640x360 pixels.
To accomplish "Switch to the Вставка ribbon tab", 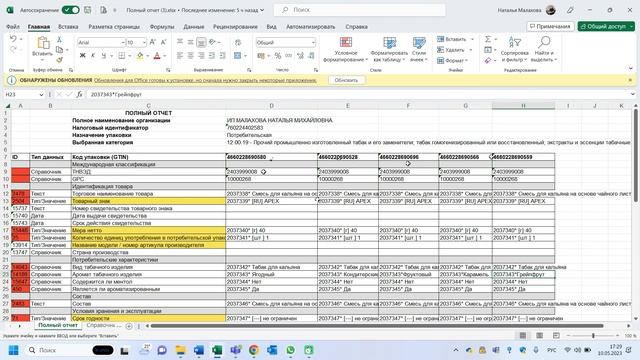I will [68, 27].
